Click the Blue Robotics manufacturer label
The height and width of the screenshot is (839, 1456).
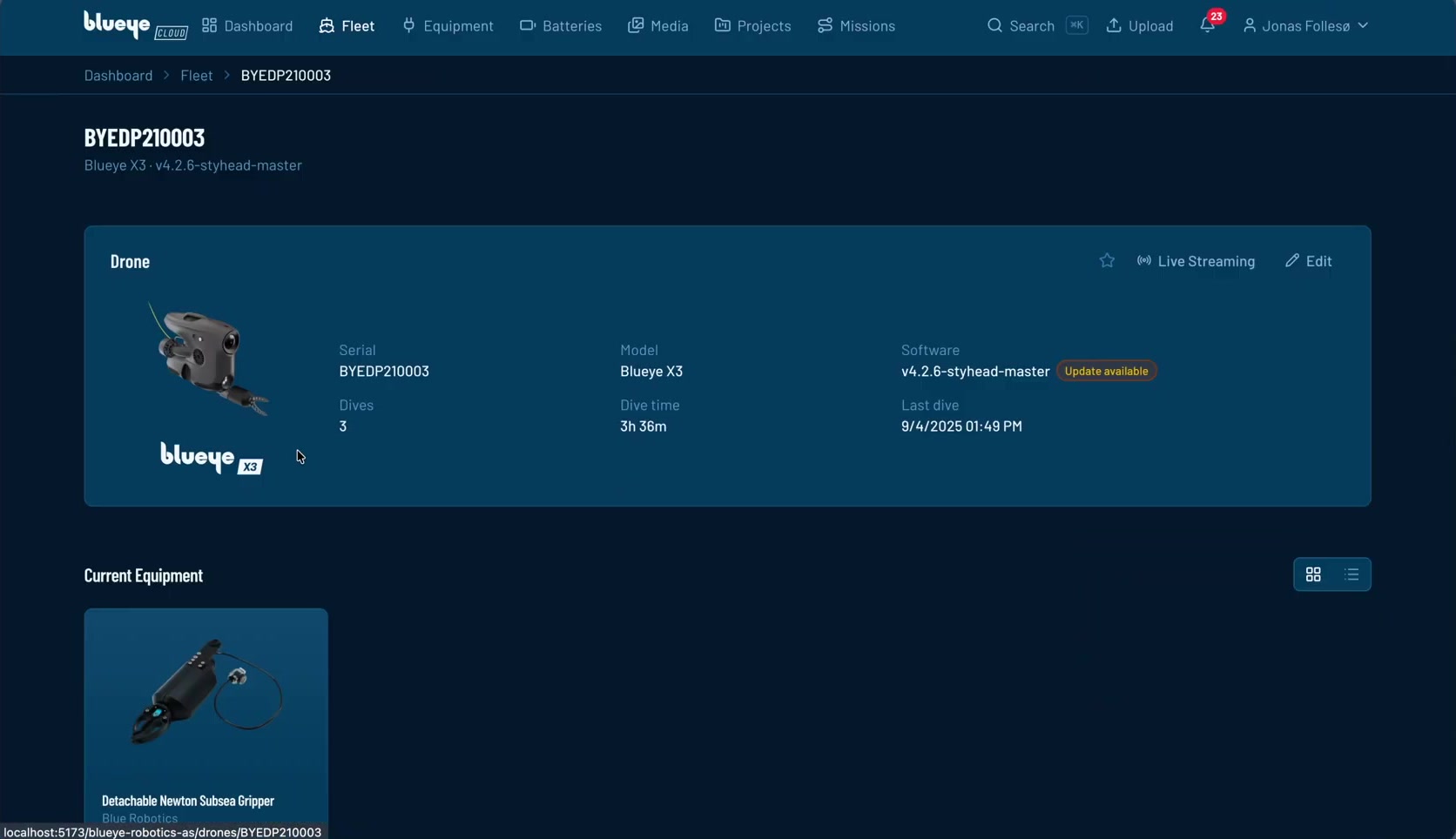point(139,818)
